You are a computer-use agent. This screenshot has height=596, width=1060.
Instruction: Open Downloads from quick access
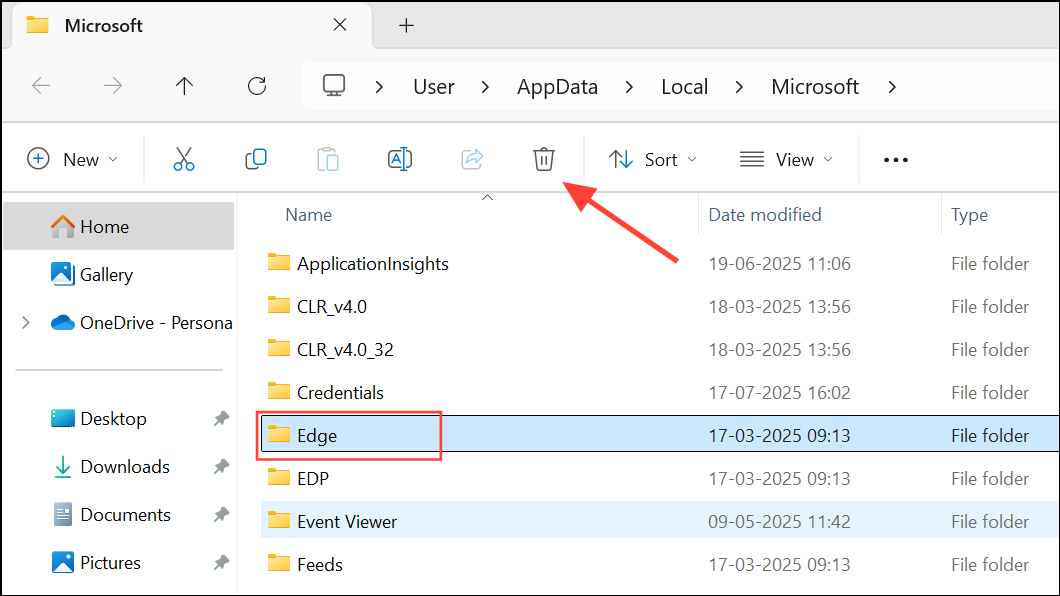coord(124,466)
